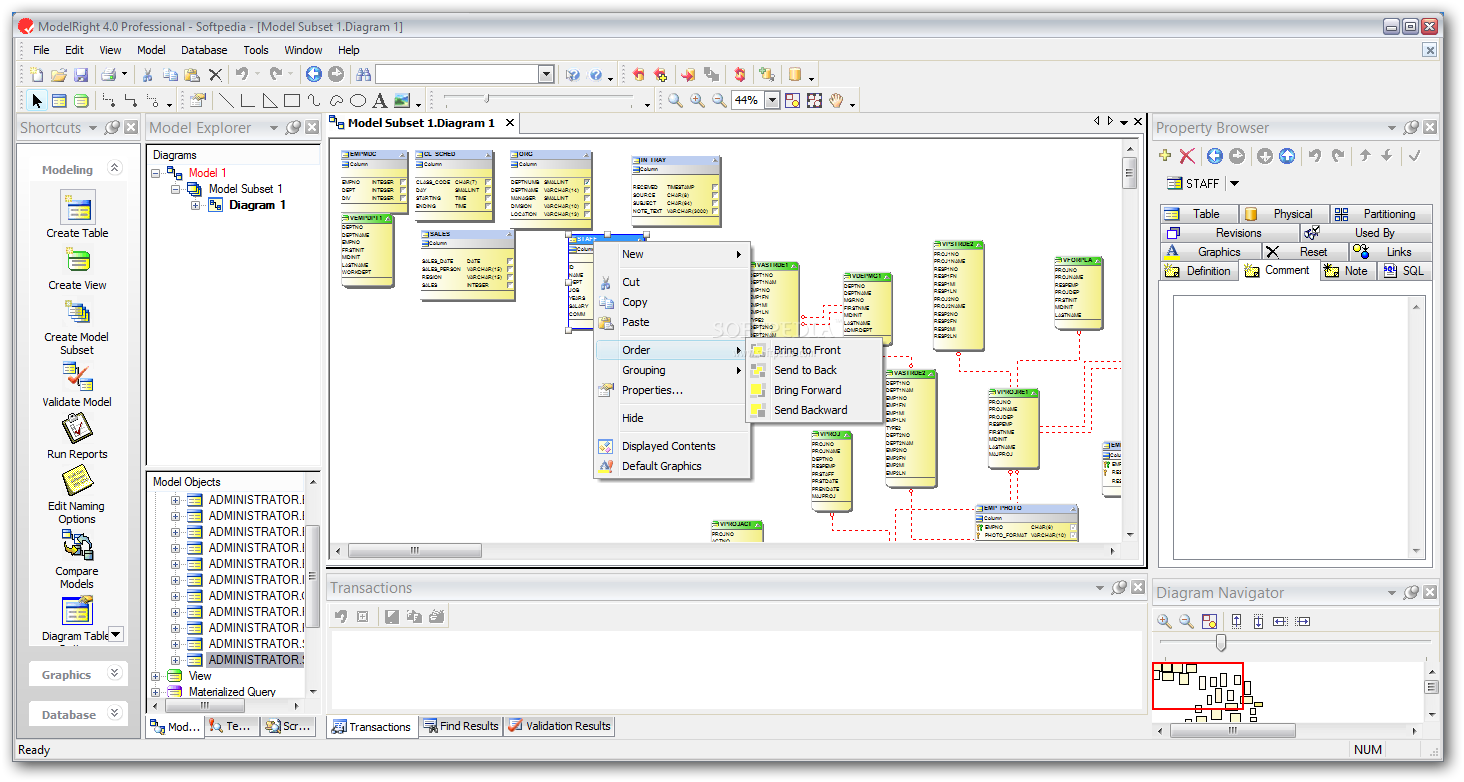Open the STAFF object dropdown arrow
The image size is (1464, 782).
pos(1234,183)
